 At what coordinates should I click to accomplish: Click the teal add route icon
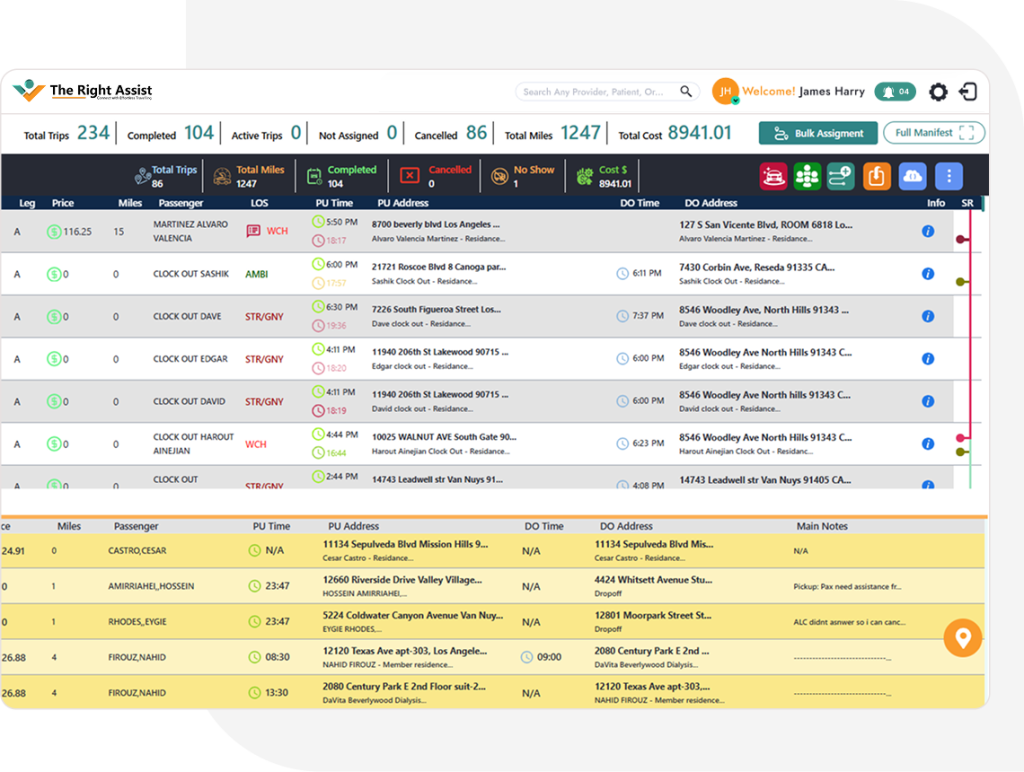841,176
